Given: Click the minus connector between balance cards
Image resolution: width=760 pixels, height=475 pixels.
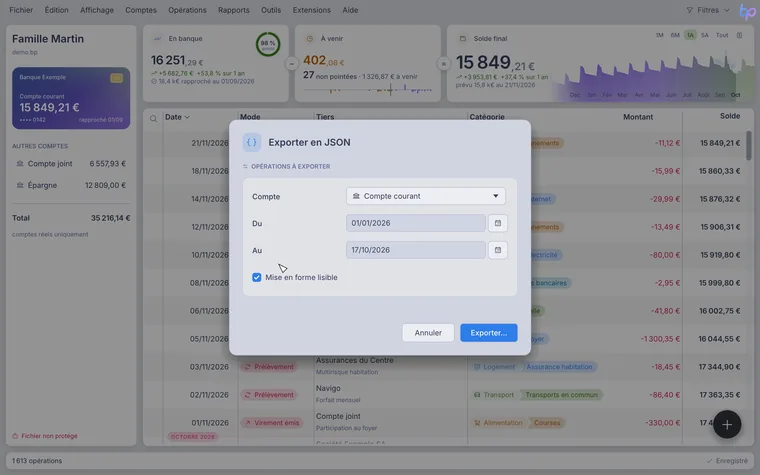Looking at the screenshot, I should pos(291,63).
